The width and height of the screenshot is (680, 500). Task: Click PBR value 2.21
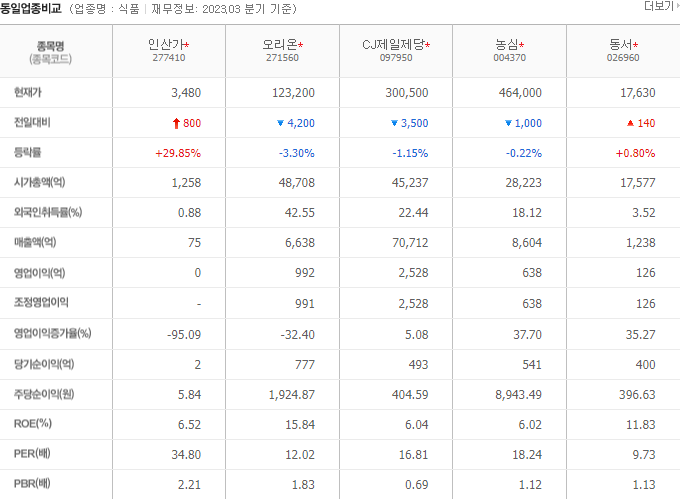pyautogui.click(x=190, y=485)
